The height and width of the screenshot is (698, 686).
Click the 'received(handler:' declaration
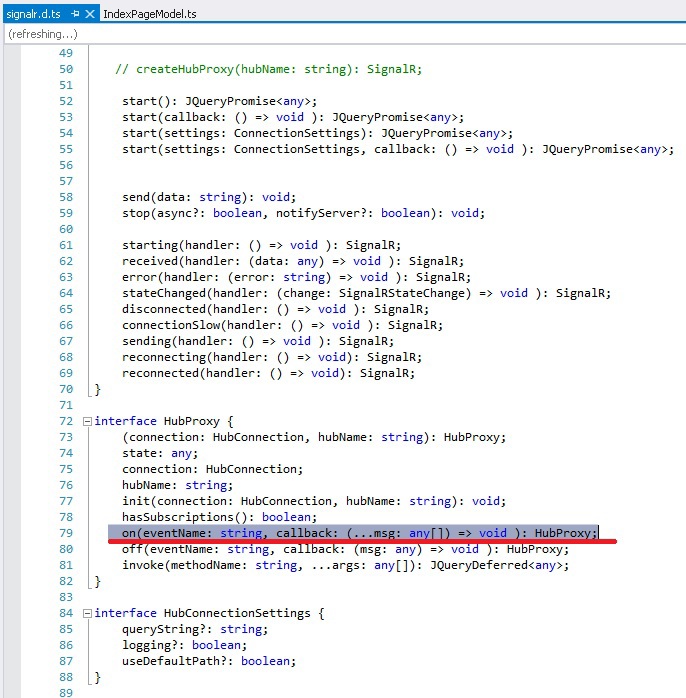(293, 261)
